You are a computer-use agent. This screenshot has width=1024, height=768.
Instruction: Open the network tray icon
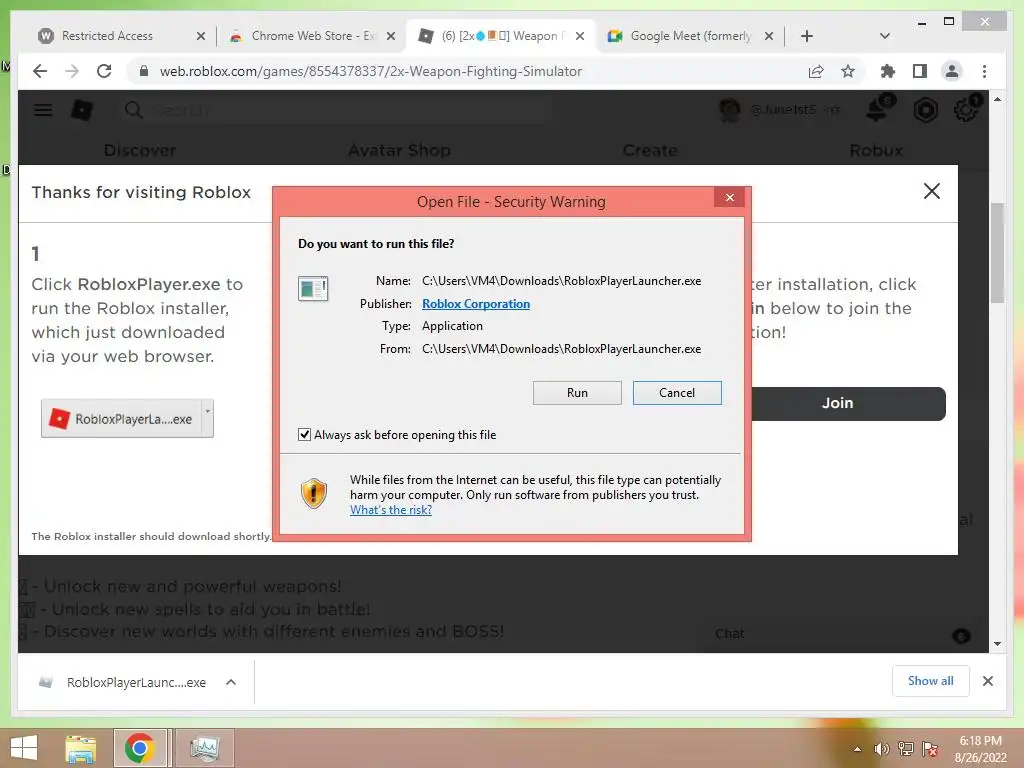[x=906, y=749]
